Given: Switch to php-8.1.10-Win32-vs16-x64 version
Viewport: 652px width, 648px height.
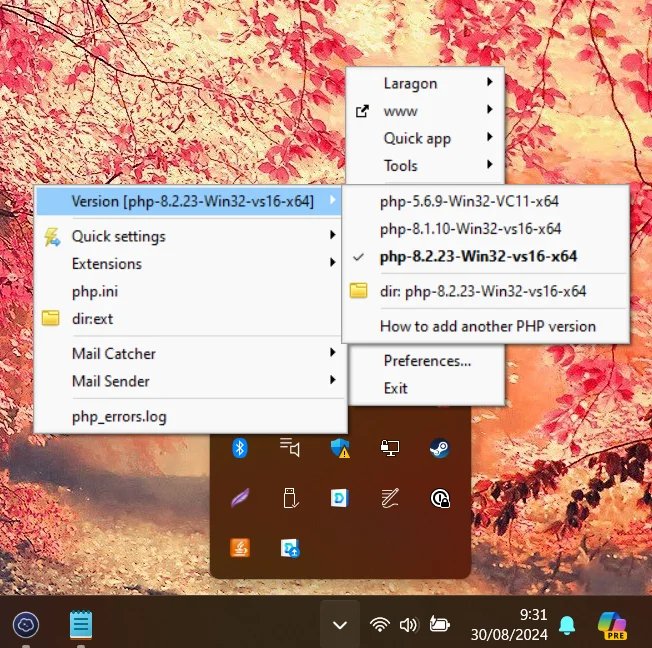Looking at the screenshot, I should (x=486, y=229).
